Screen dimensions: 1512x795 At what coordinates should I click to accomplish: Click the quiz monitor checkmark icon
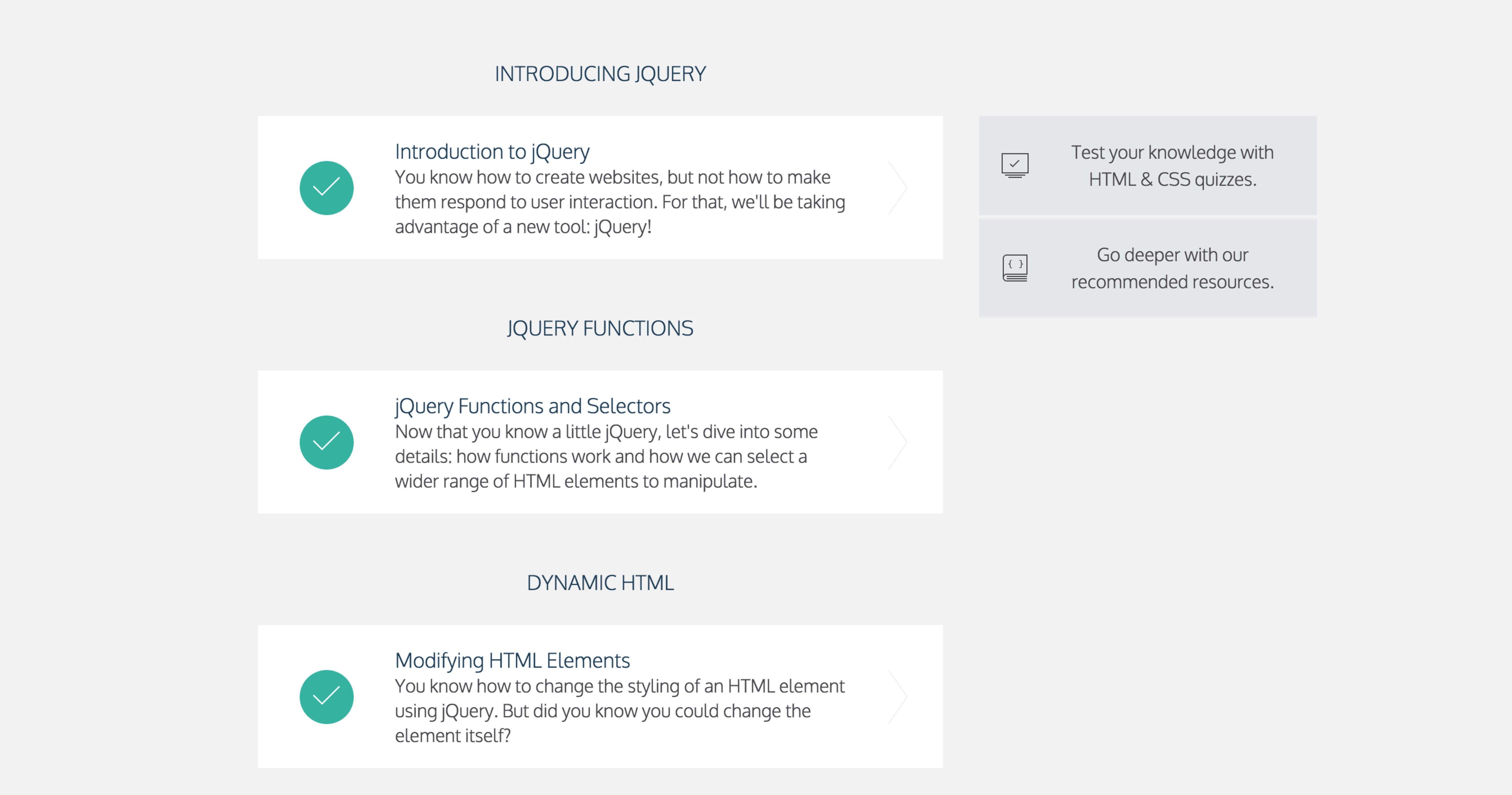pos(1014,166)
